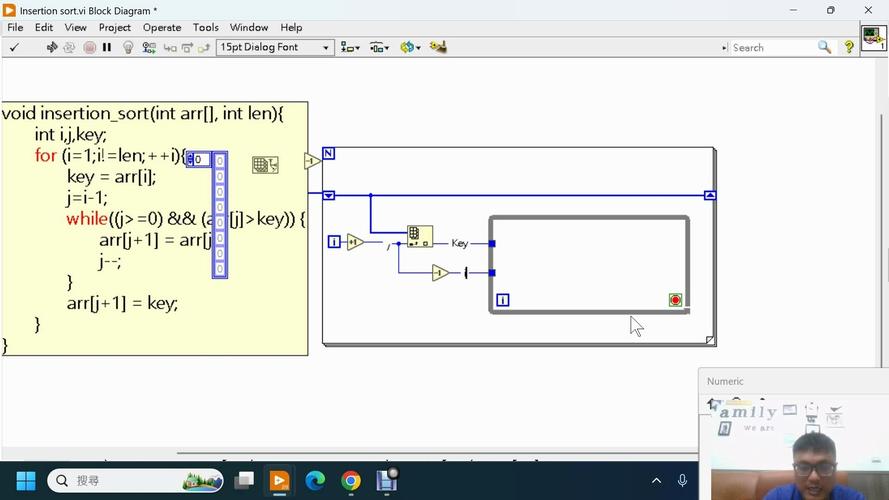Click the while loop conditional stop terminal

[675, 300]
